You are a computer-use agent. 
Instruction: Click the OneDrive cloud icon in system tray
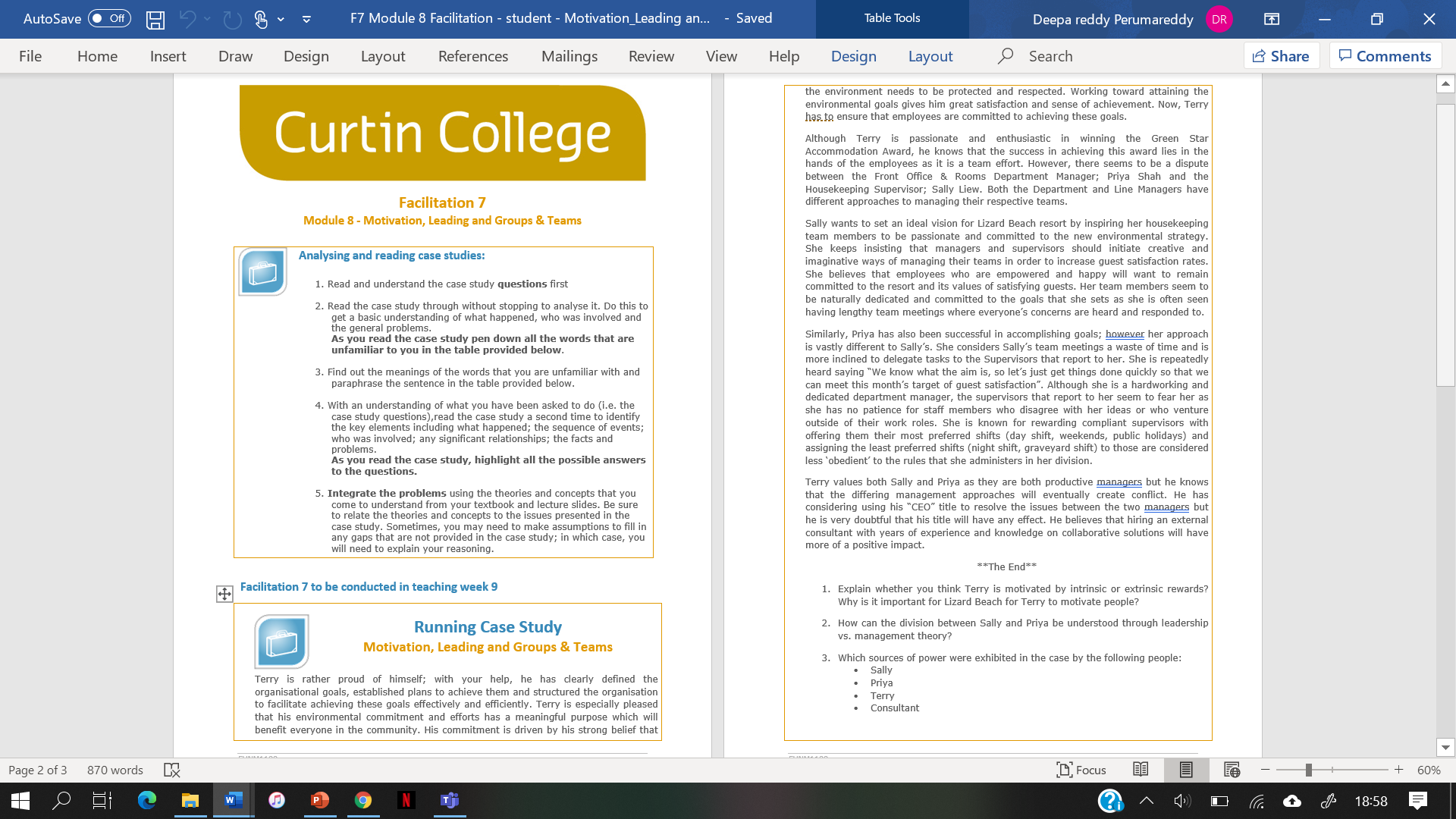pyautogui.click(x=1293, y=802)
